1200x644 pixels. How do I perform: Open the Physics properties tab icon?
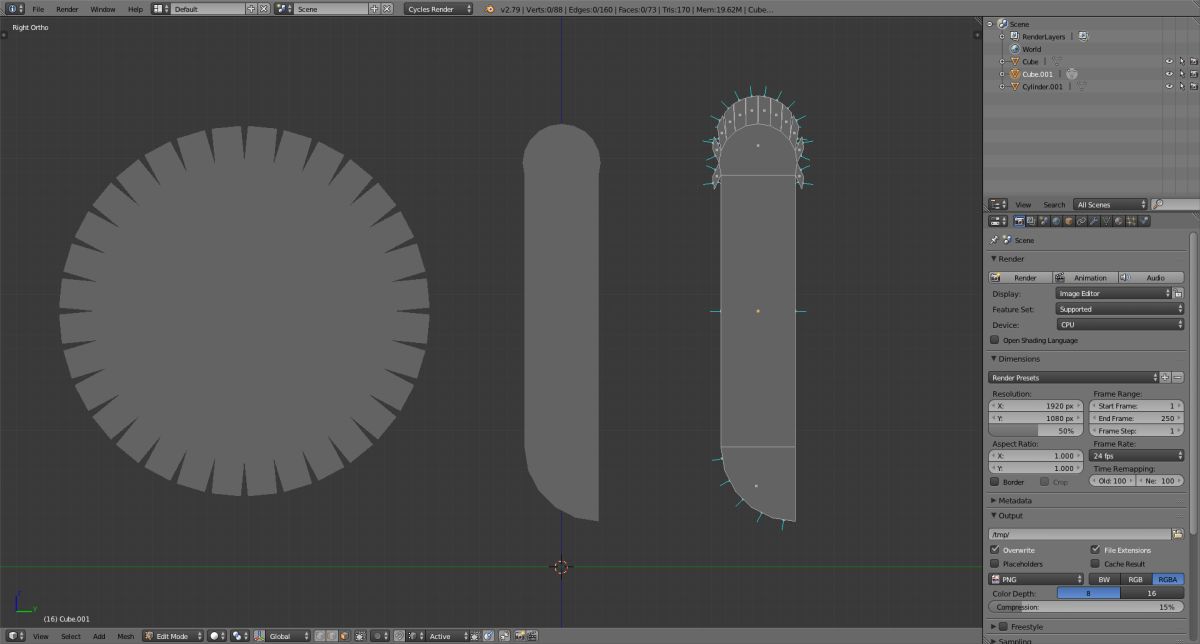click(1143, 221)
